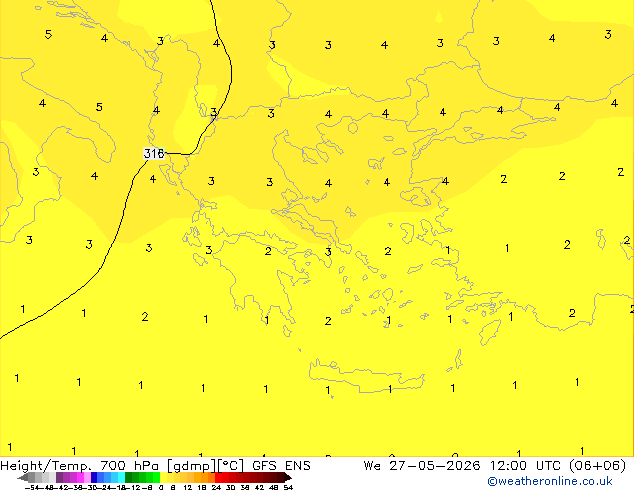Pick the yellow legend swatch near 0
Viewport: 634px width, 490px height.
pos(163,477)
